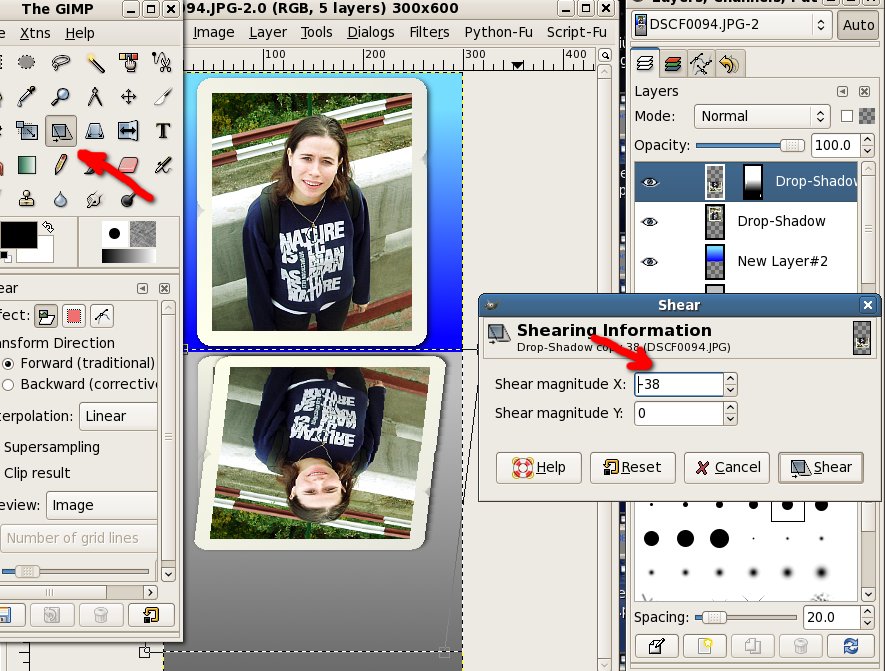Open the Interpolation Linear dropdown

tap(119, 416)
